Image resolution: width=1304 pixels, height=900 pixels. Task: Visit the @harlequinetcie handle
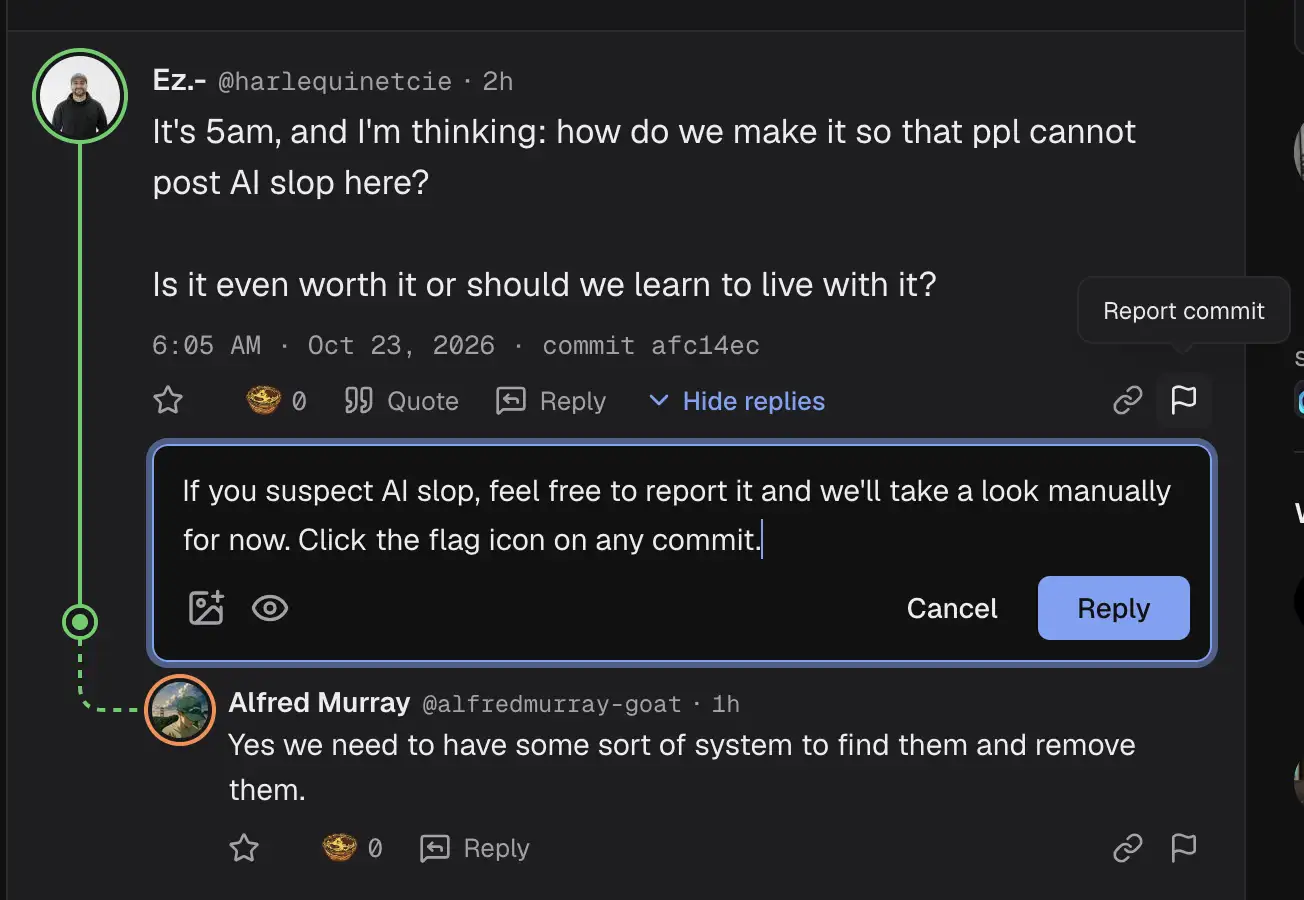tap(335, 81)
